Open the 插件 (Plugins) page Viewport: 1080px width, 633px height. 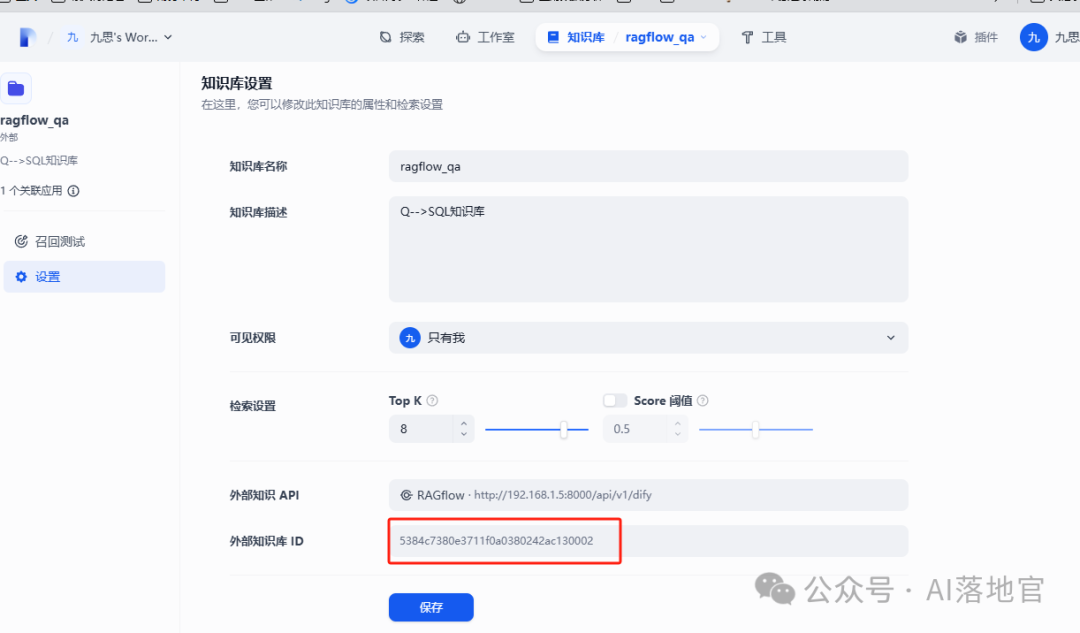[976, 37]
